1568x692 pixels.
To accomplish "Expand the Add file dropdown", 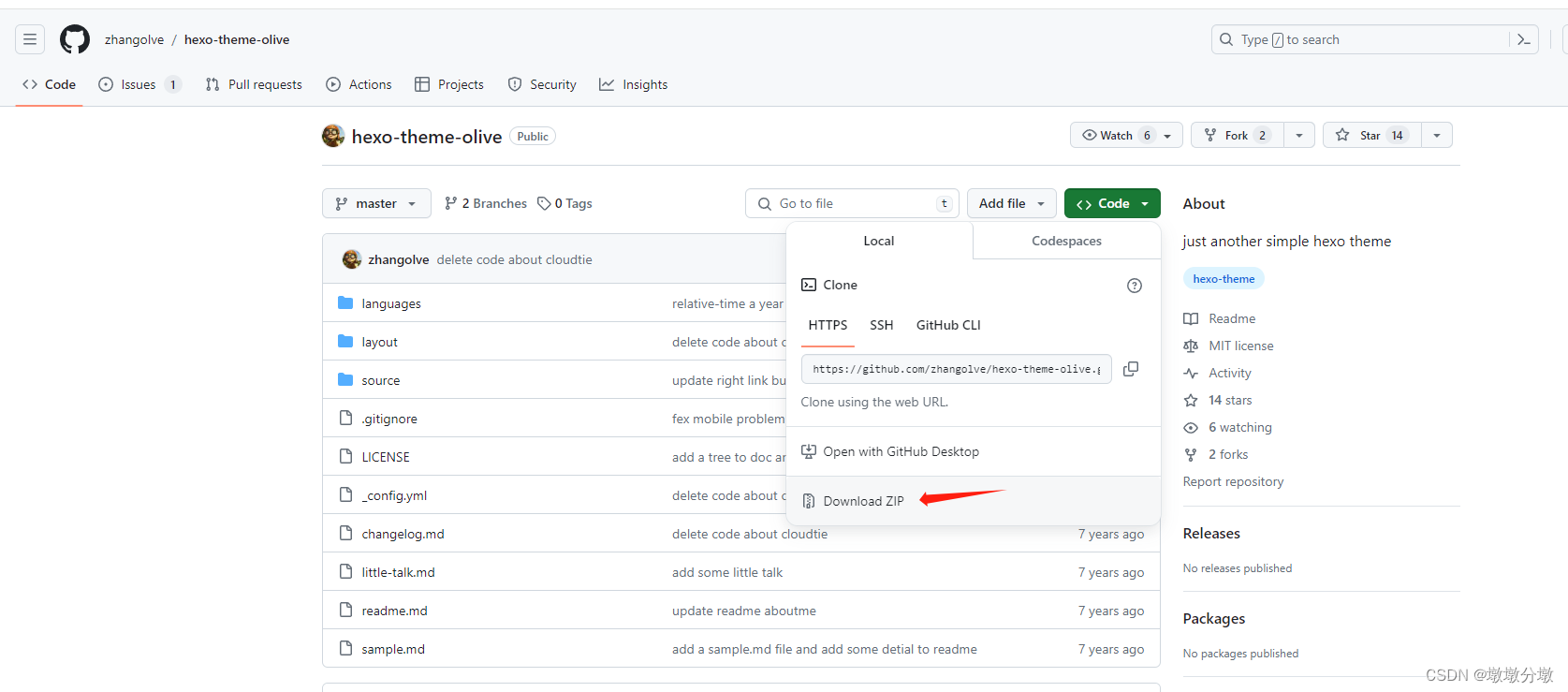I will click(x=1012, y=203).
